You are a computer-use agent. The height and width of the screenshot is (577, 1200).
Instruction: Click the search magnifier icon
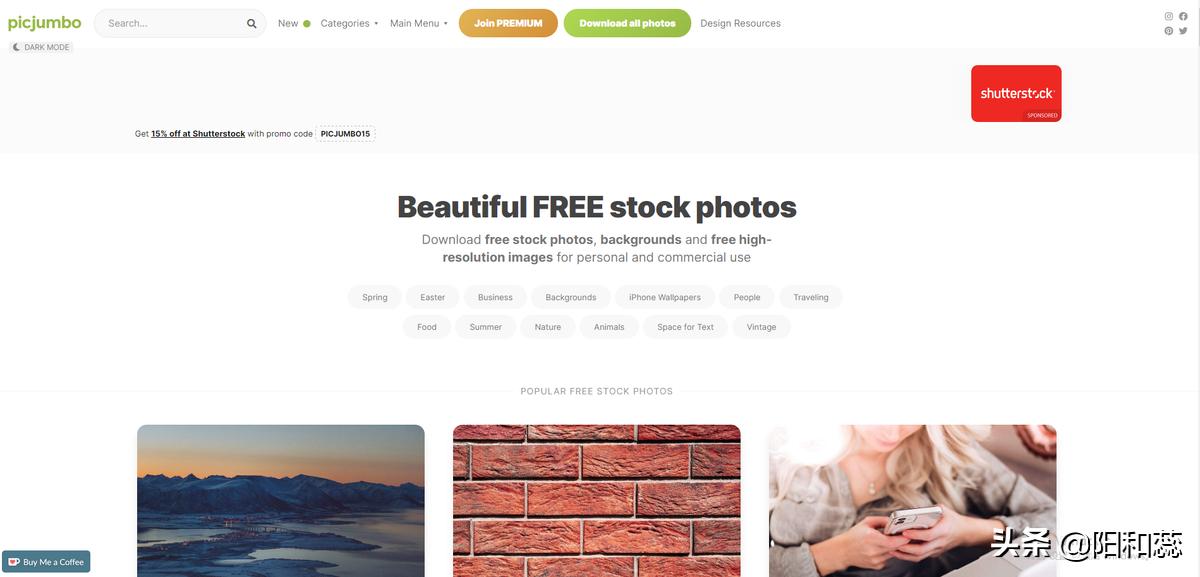point(252,23)
